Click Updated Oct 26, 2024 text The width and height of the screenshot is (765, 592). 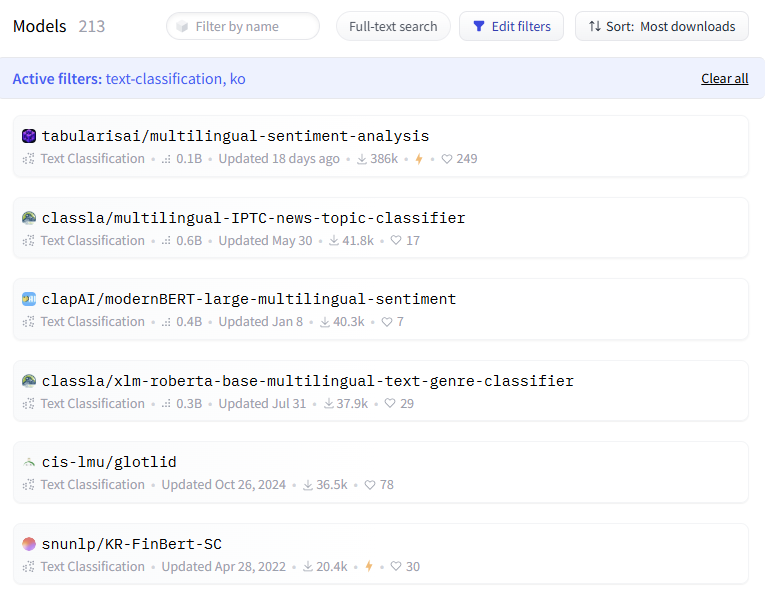click(x=223, y=485)
